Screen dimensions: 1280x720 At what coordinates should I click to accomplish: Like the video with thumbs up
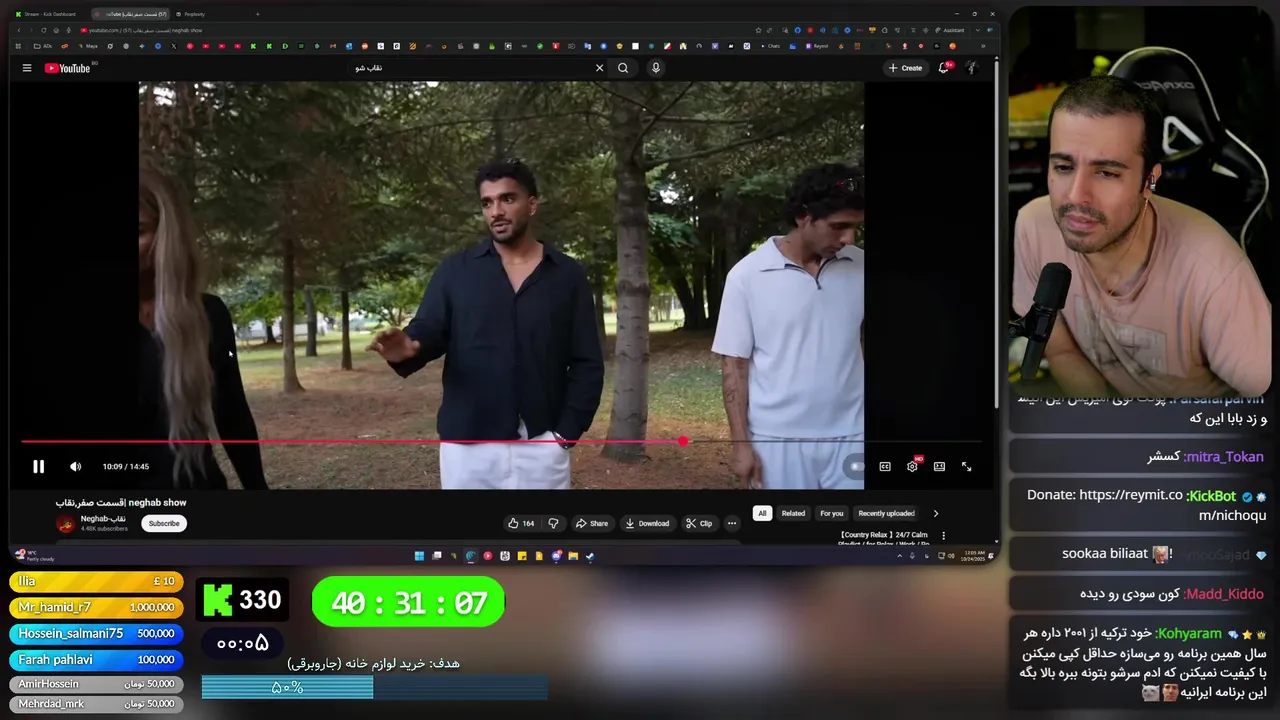pos(520,523)
